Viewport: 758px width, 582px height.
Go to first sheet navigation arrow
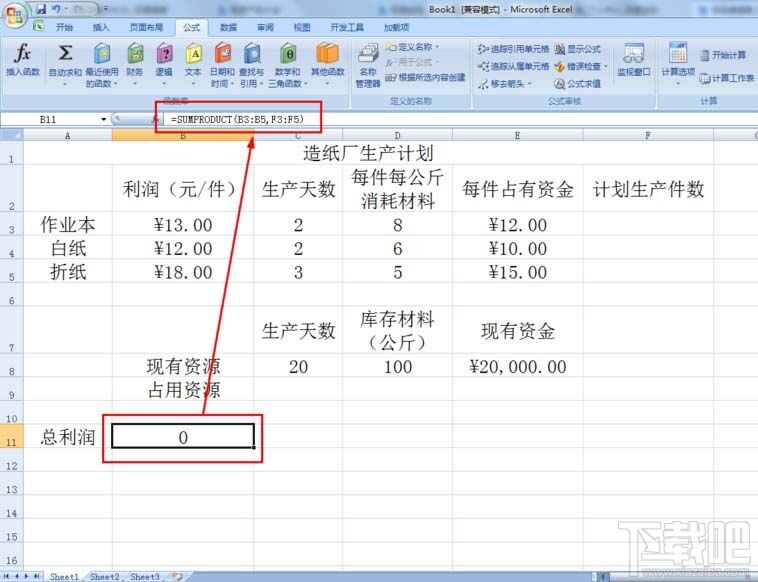(x=7, y=576)
